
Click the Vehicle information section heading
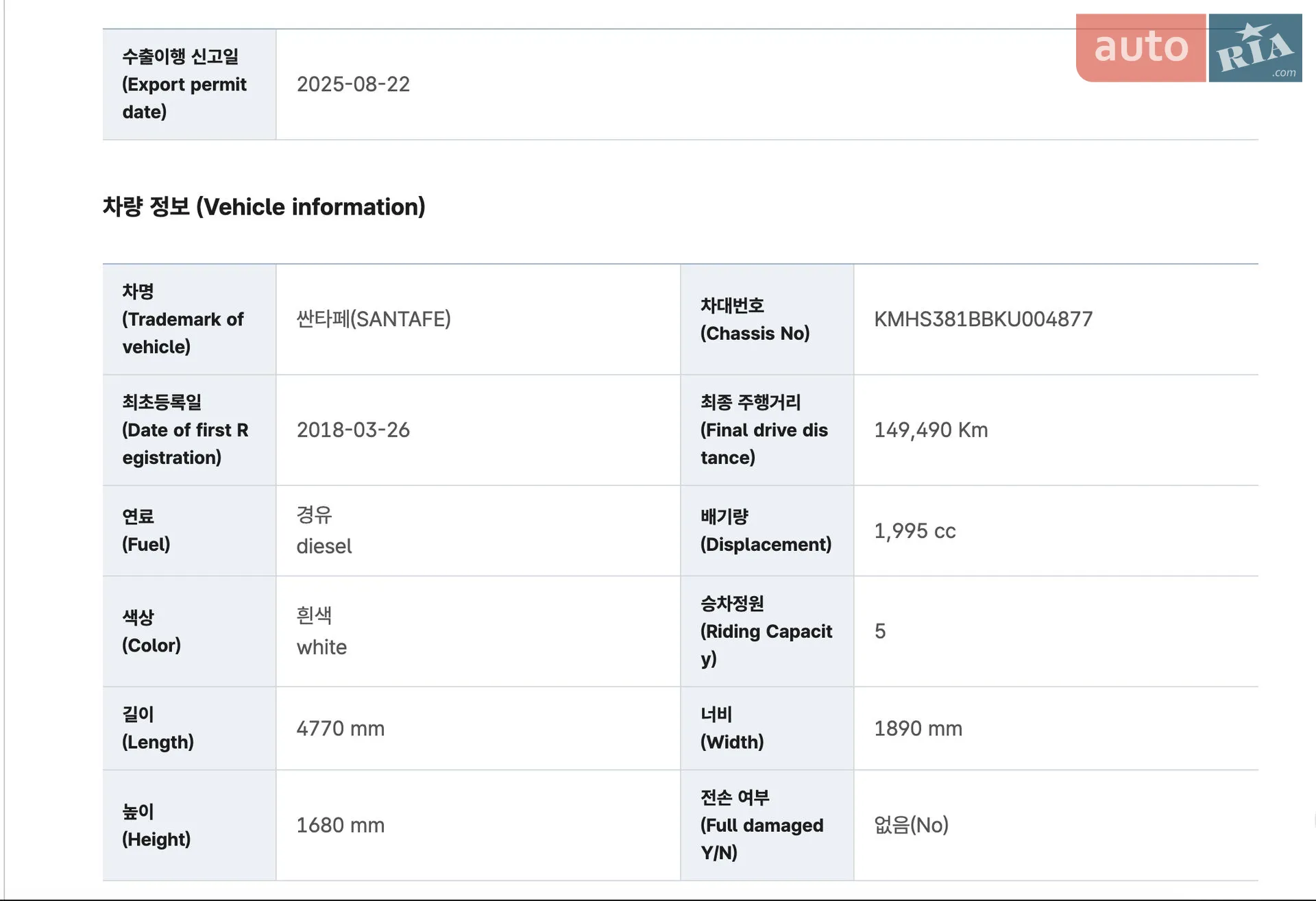pos(264,207)
